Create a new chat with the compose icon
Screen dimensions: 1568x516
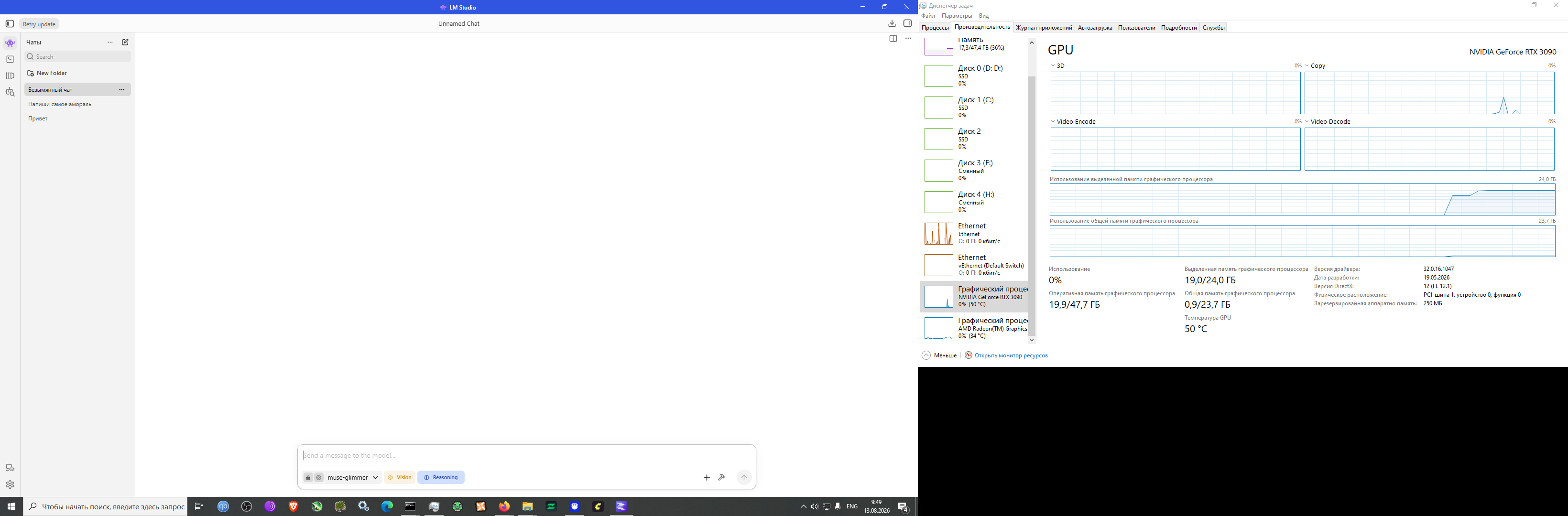click(125, 43)
